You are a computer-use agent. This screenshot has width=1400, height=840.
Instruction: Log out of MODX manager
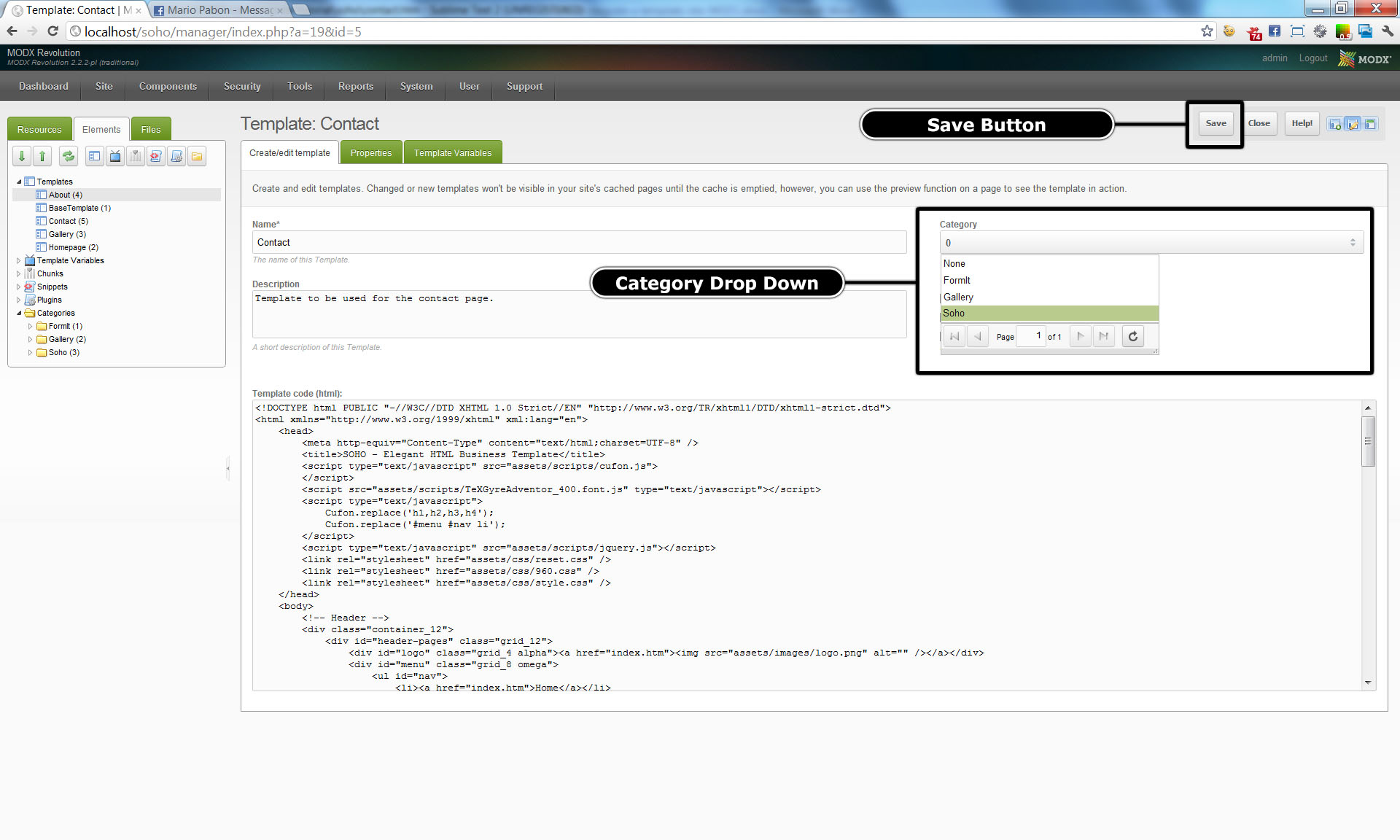point(1312,58)
